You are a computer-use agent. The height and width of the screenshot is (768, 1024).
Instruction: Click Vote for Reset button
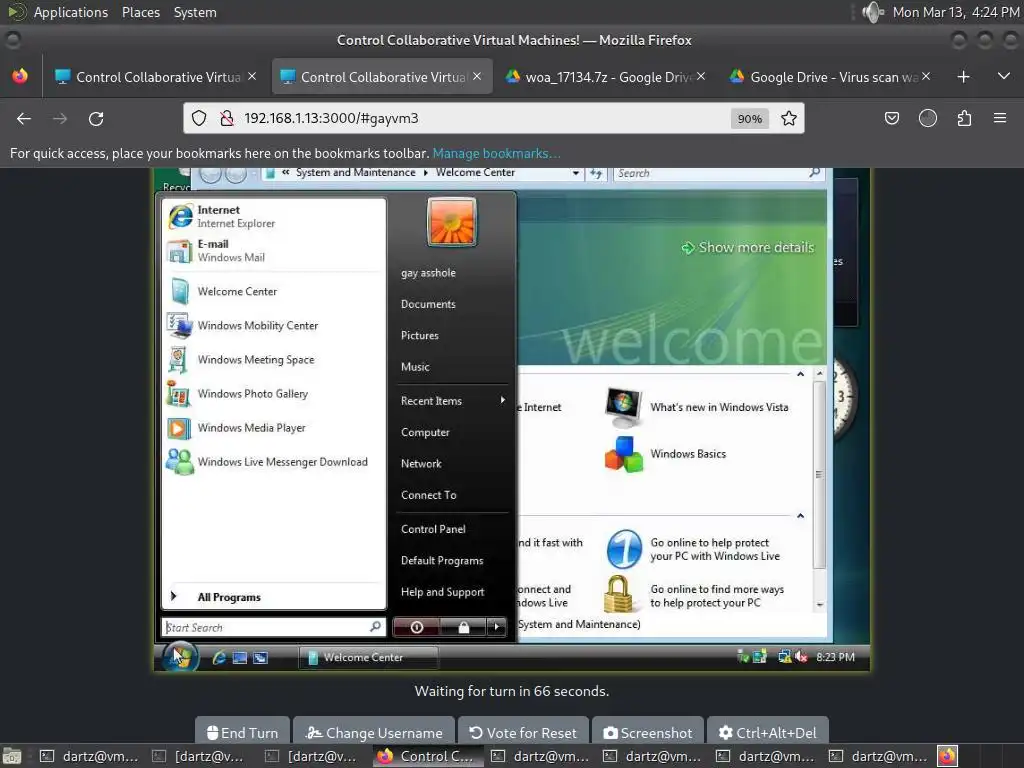[523, 733]
